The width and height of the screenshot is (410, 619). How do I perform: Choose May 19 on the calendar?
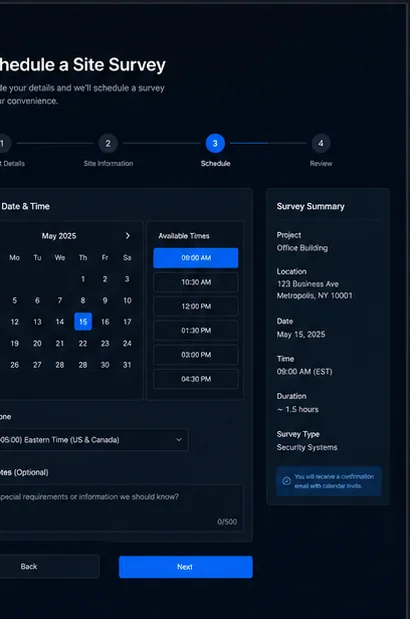15,343
